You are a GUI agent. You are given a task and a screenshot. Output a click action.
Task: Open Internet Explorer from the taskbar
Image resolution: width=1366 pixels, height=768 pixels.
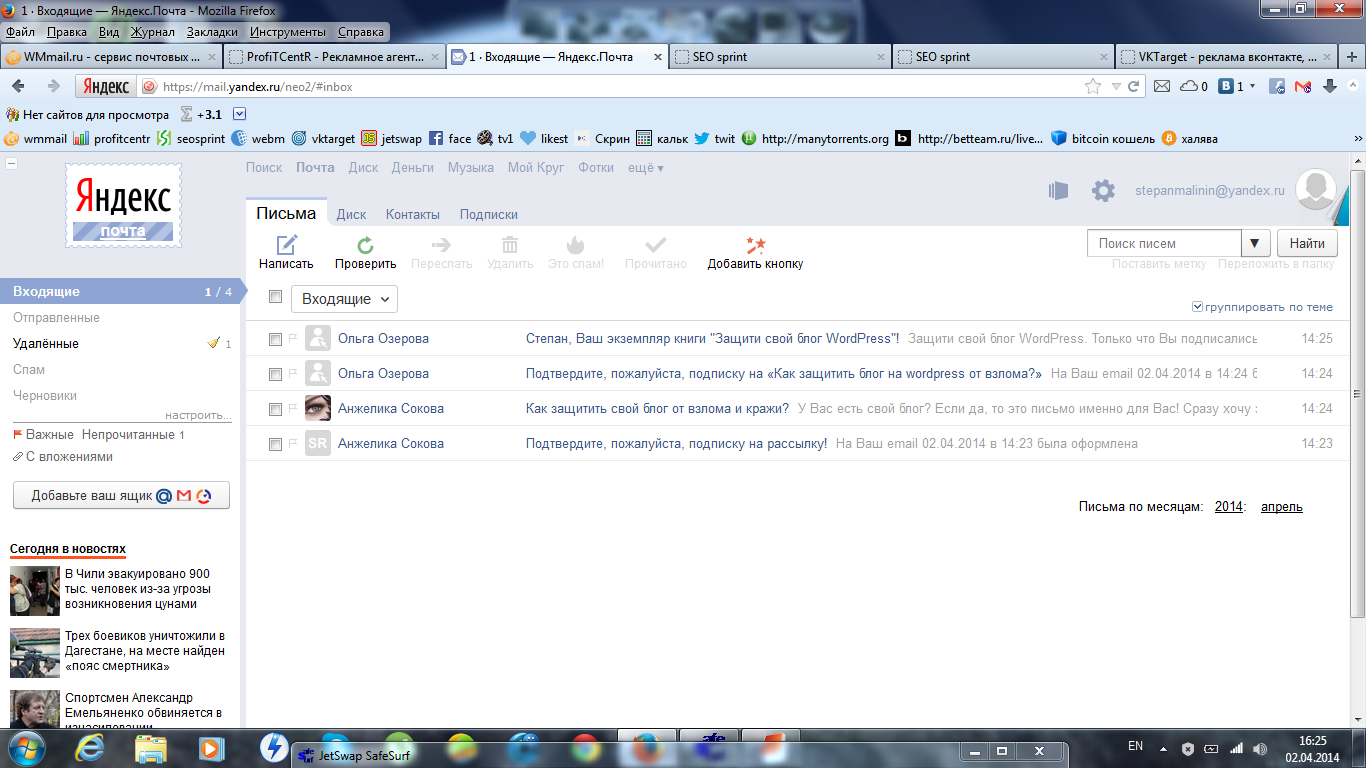click(x=89, y=747)
